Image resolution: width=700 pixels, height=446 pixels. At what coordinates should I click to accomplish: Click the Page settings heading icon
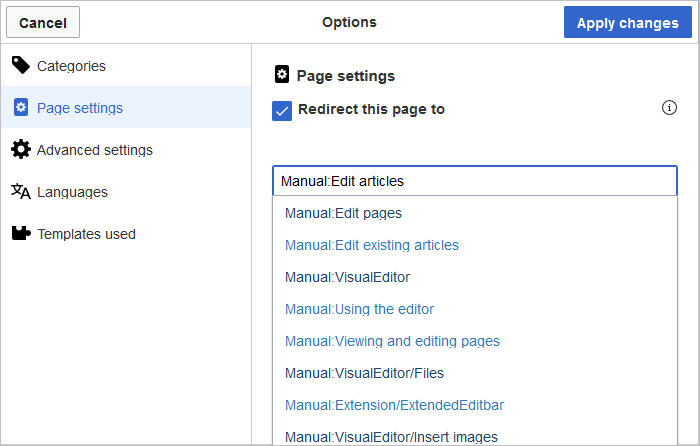tap(282, 75)
